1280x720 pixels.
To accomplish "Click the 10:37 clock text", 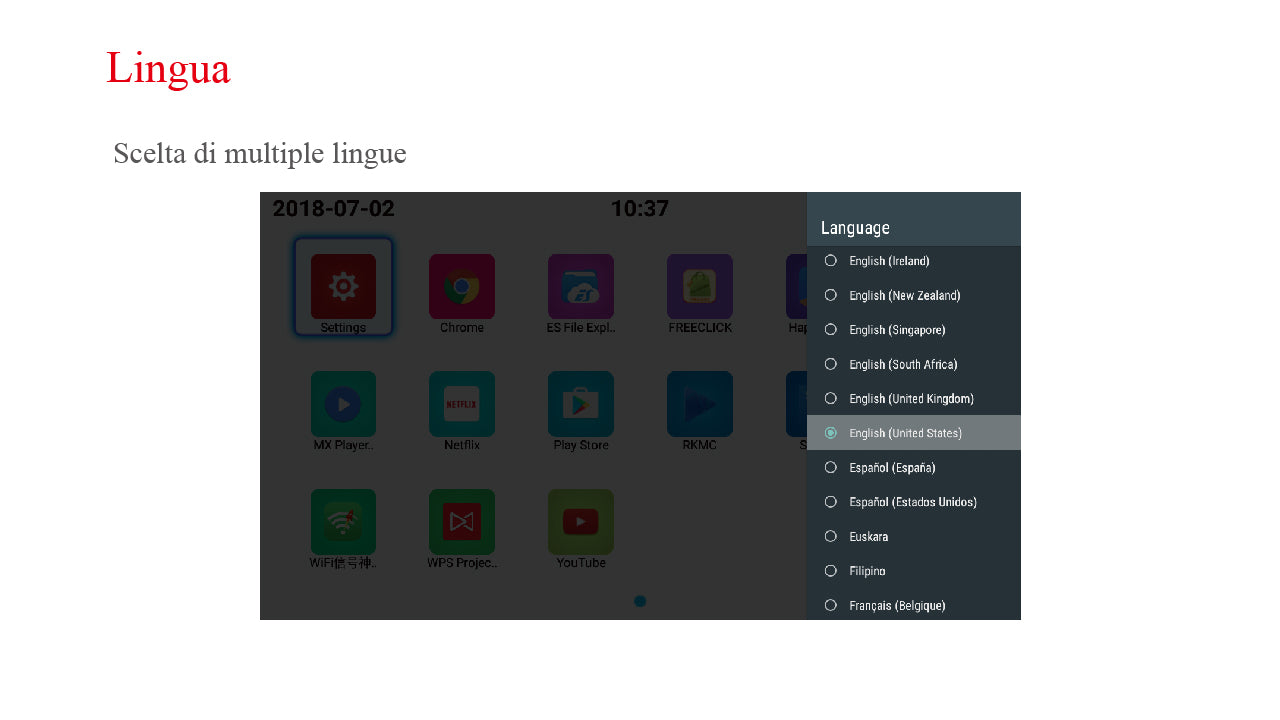I will coord(640,209).
